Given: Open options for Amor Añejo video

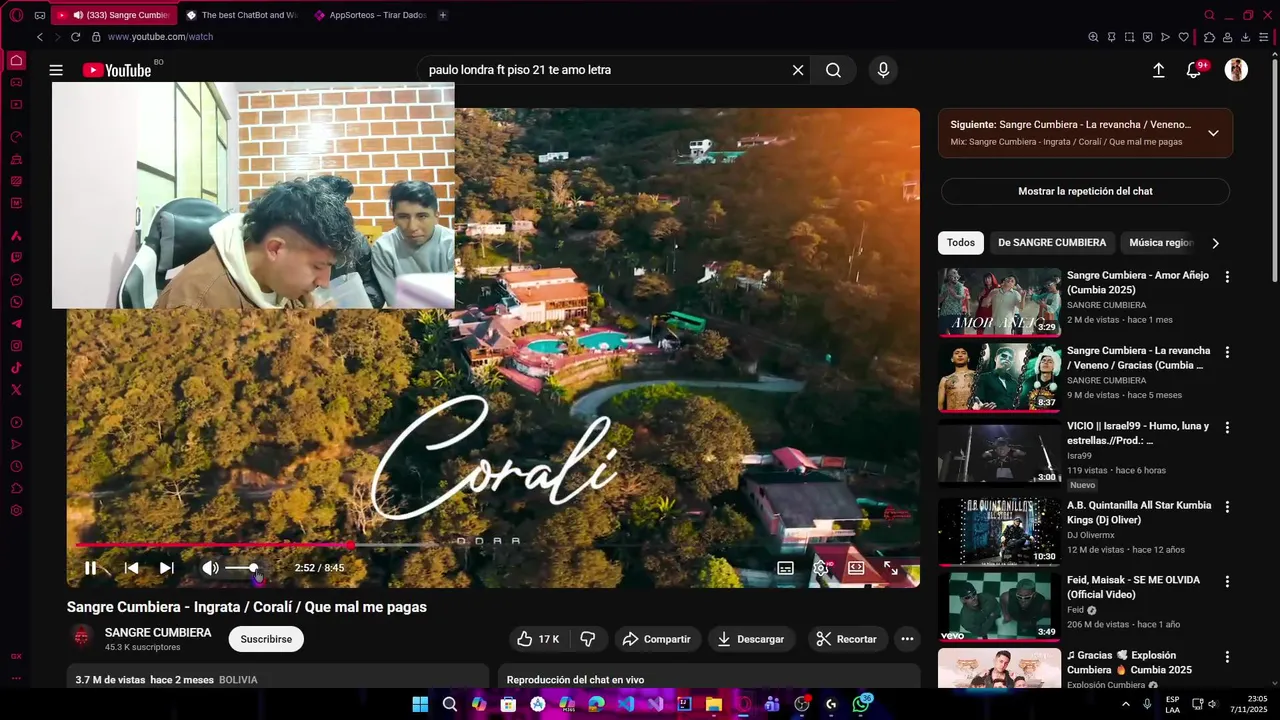Looking at the screenshot, I should point(1227,277).
